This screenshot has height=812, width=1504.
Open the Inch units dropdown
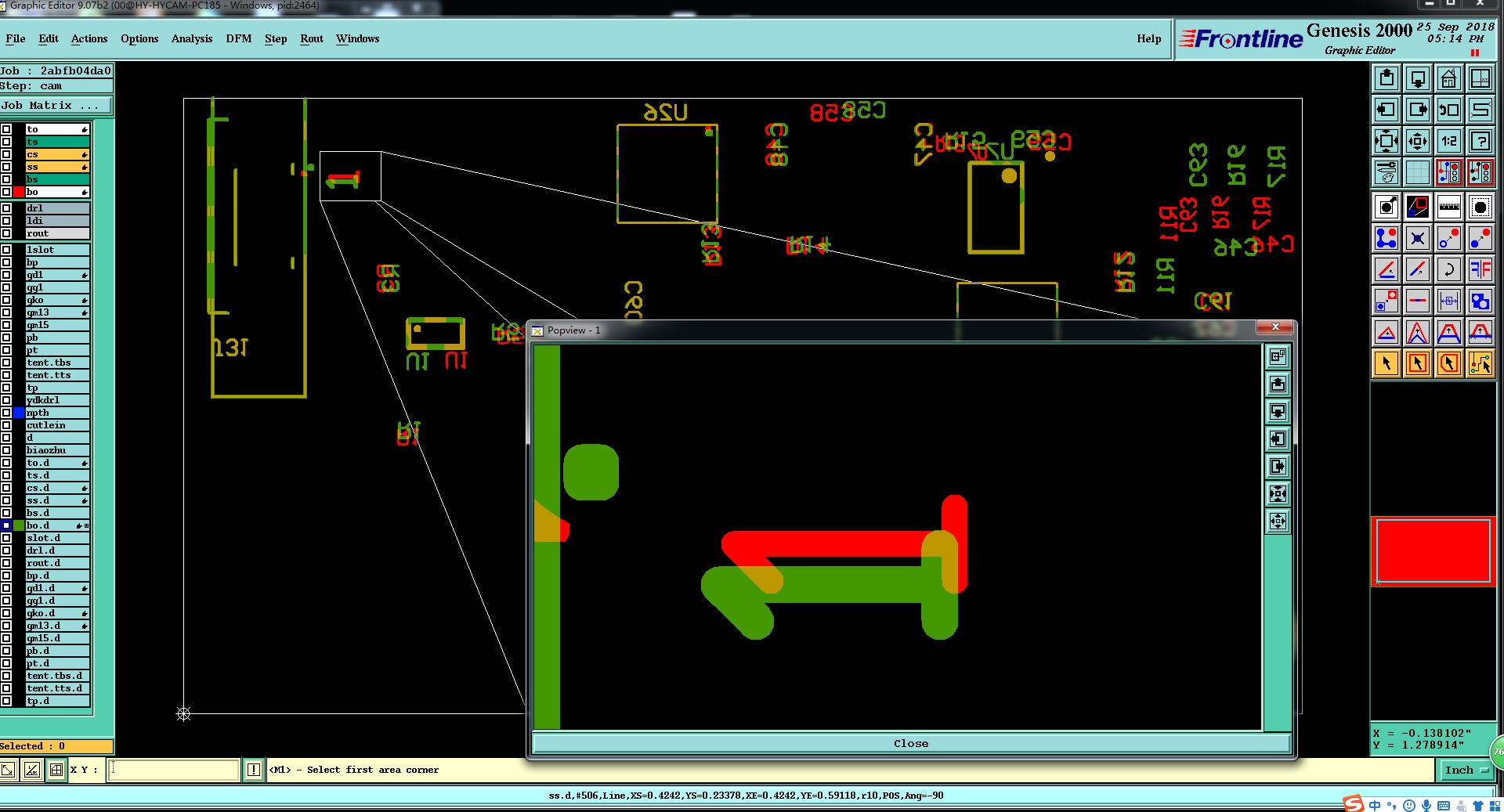(1466, 770)
